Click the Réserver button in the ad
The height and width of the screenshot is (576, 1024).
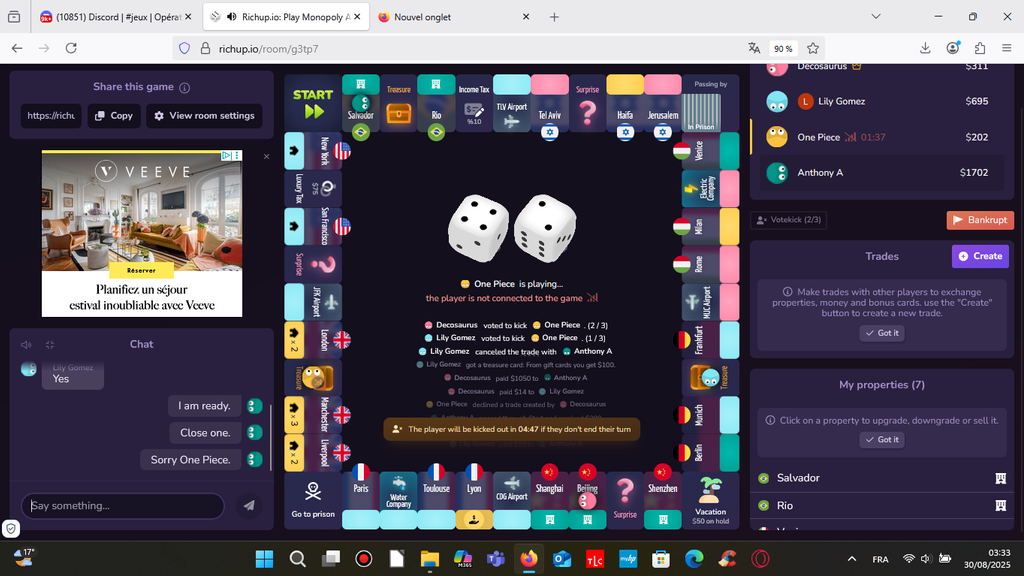click(141, 270)
